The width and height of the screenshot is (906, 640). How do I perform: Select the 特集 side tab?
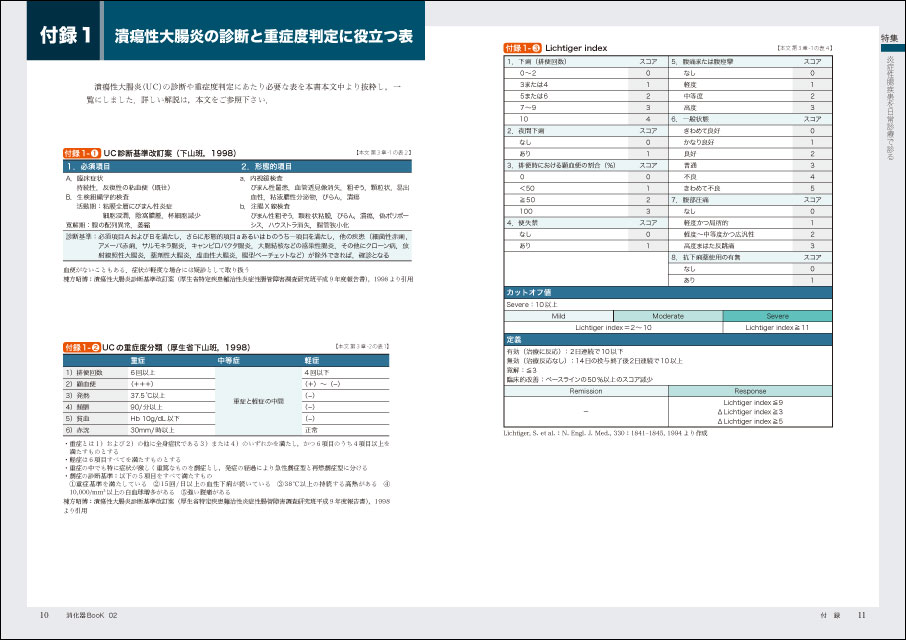pyautogui.click(x=889, y=37)
